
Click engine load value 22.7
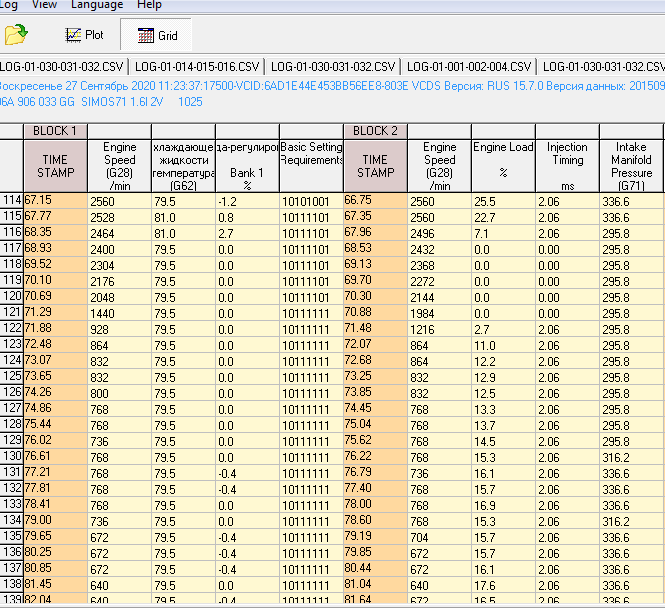pyautogui.click(x=503, y=218)
